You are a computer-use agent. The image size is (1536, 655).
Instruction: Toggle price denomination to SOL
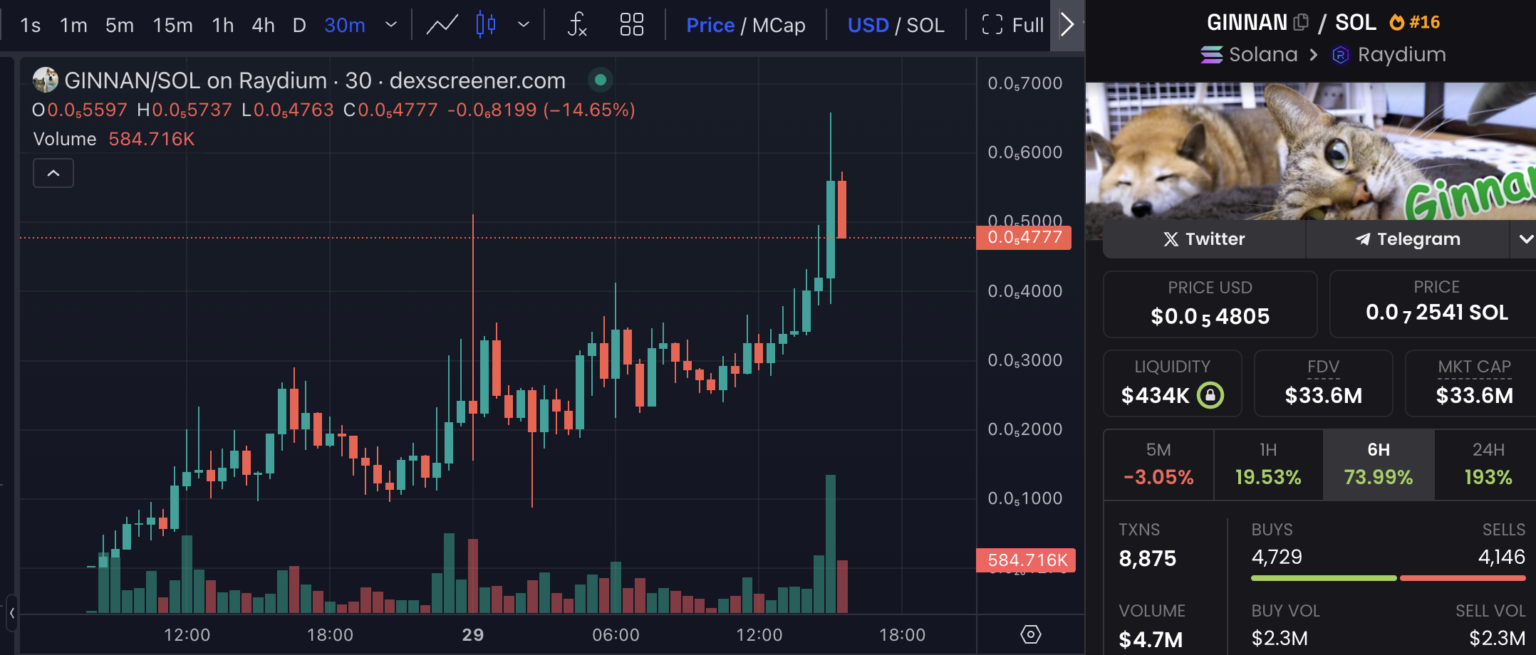point(925,25)
